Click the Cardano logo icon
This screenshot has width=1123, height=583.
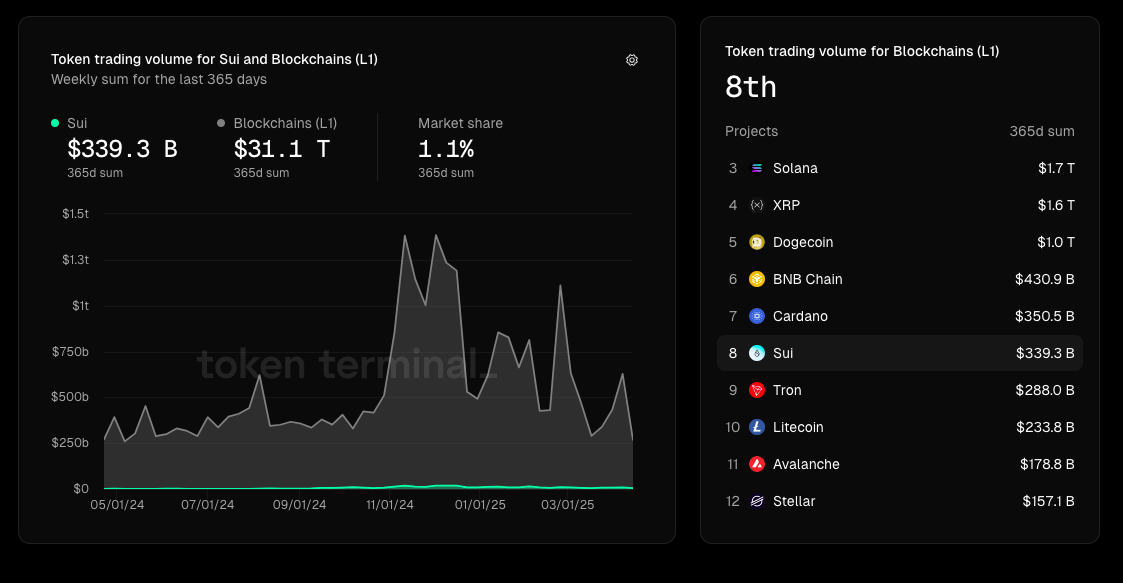[x=757, y=316]
